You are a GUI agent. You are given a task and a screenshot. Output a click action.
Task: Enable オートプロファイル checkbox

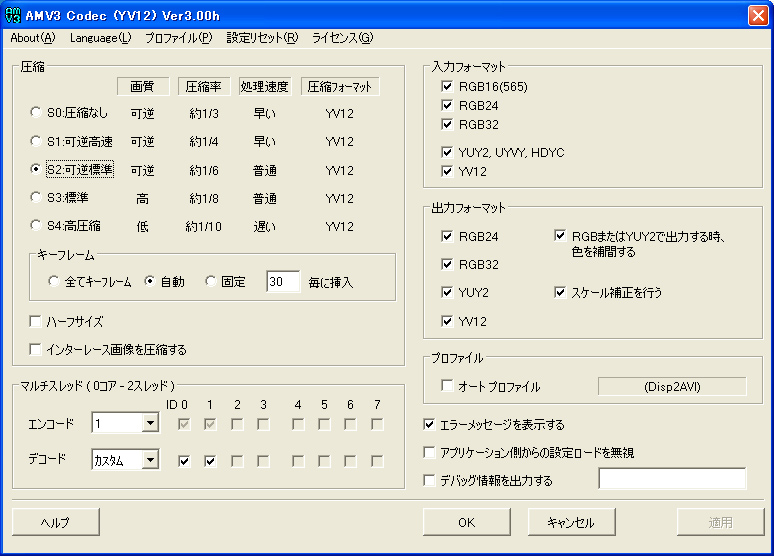click(x=447, y=385)
